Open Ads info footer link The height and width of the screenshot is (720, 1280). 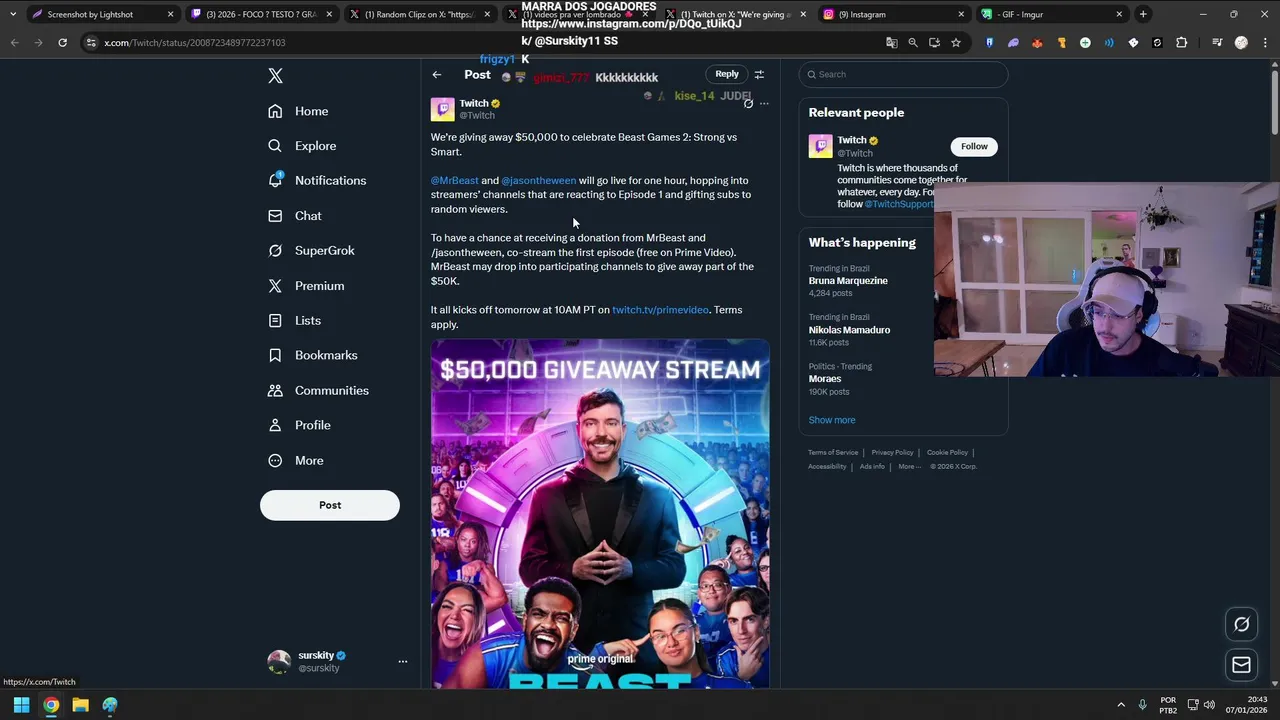pos(872,467)
